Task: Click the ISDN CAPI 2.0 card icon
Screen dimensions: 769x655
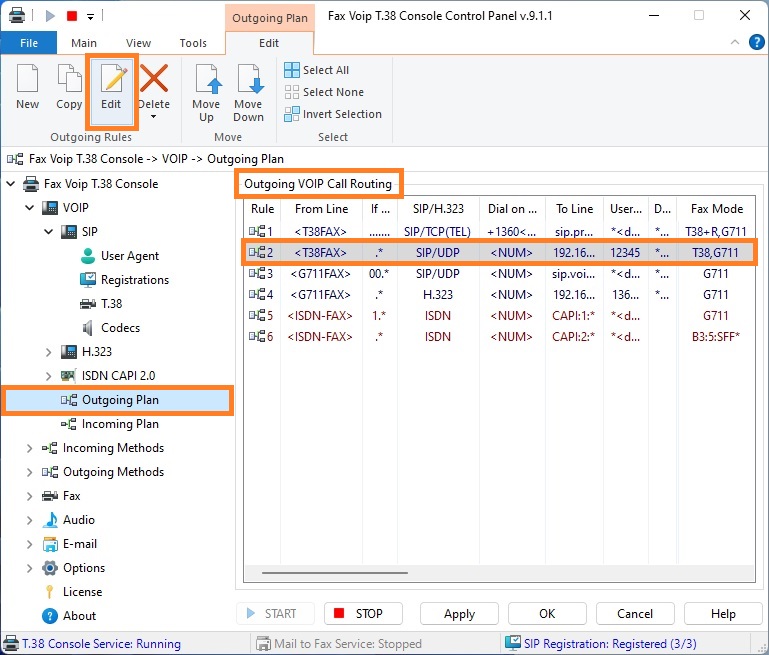Action: (69, 376)
